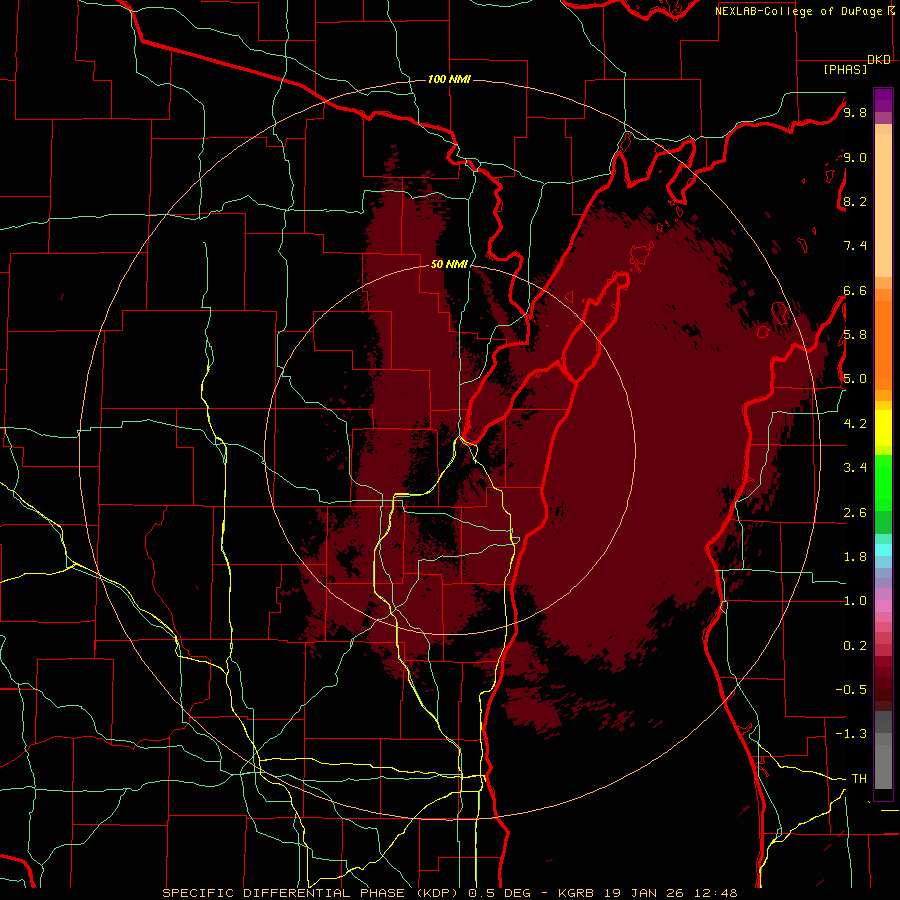Pick the pink color bar segment
The image size is (900, 900).
[x=883, y=606]
